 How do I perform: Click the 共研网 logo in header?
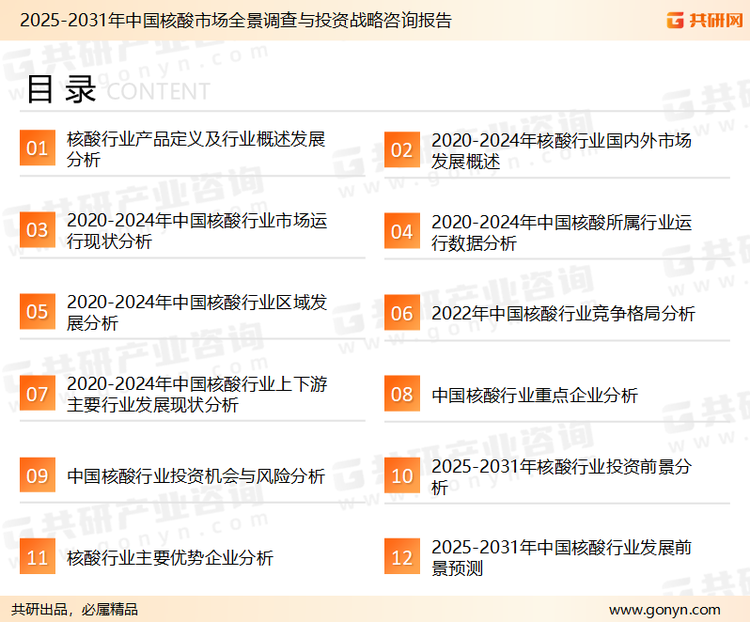tap(705, 20)
